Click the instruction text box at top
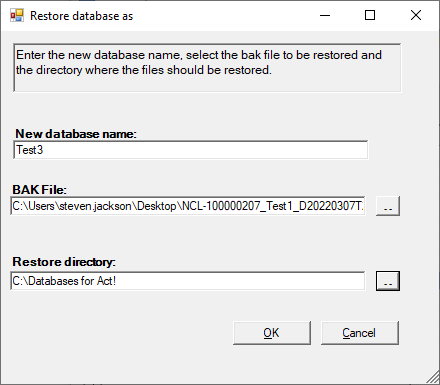This screenshot has height=385, width=440. pyautogui.click(x=207, y=68)
